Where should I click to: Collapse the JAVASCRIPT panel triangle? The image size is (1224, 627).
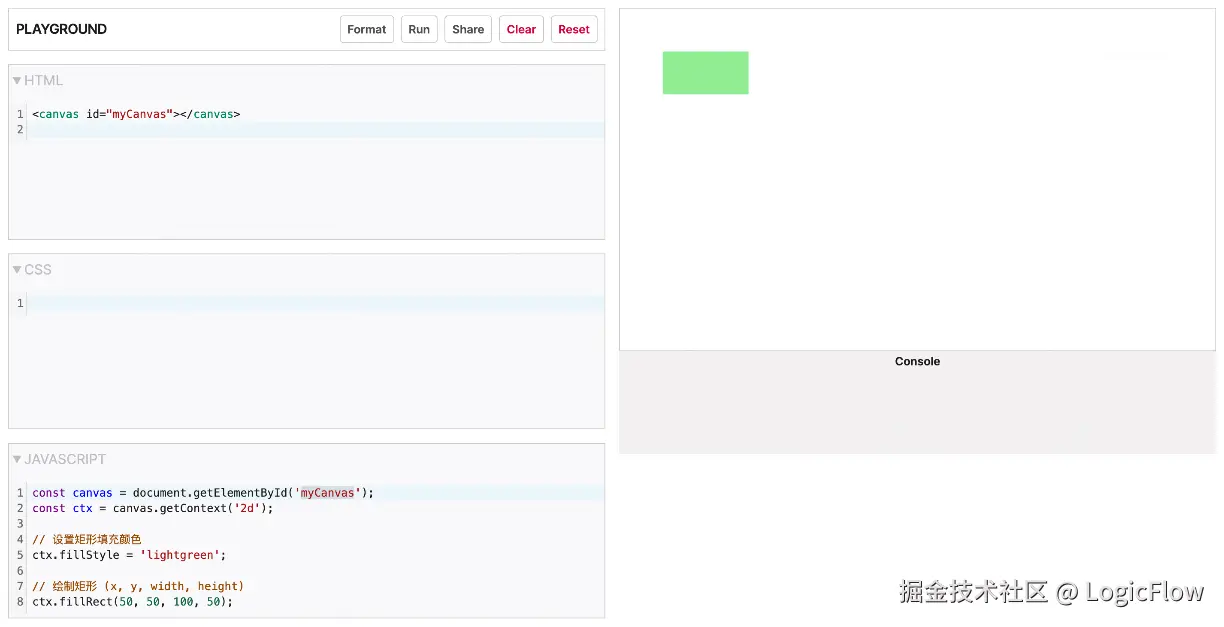[x=17, y=460]
